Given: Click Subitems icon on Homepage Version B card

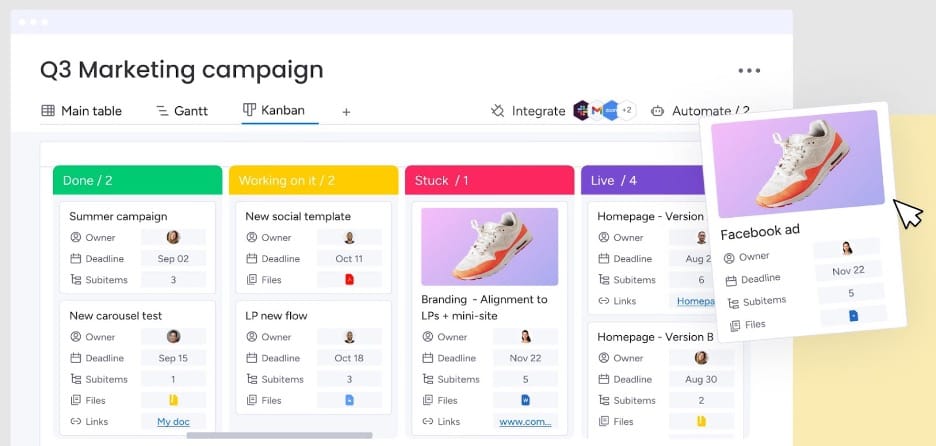Looking at the screenshot, I should coord(604,400).
